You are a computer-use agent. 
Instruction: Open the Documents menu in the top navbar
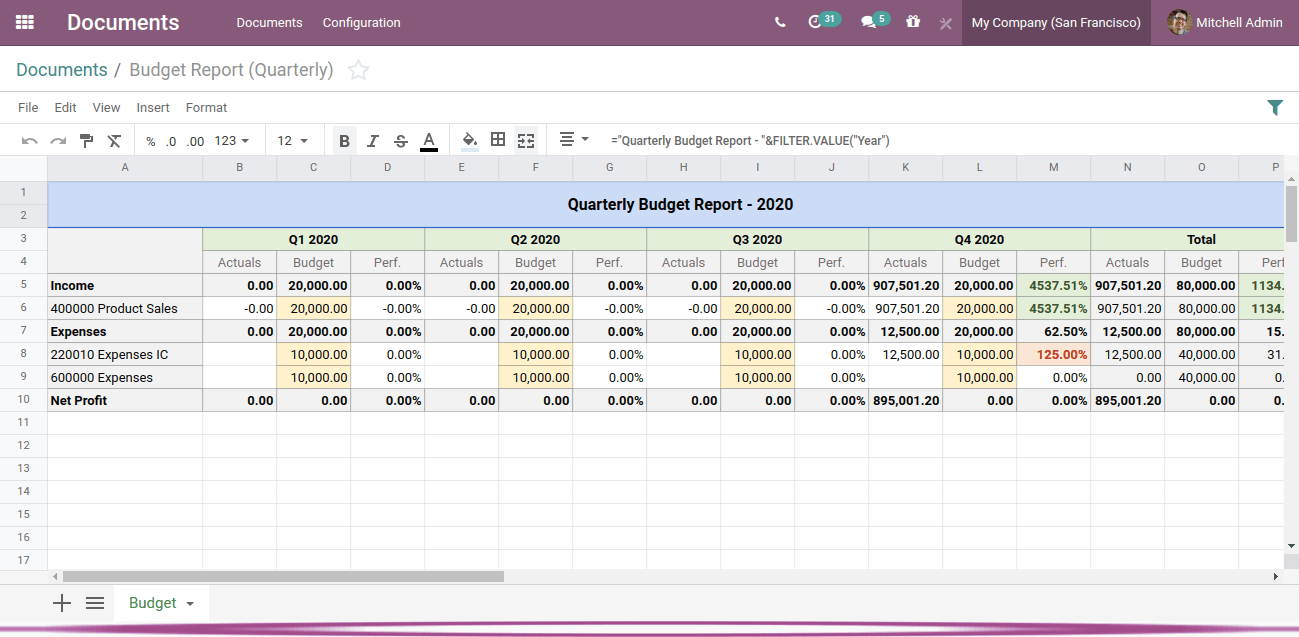click(x=269, y=22)
